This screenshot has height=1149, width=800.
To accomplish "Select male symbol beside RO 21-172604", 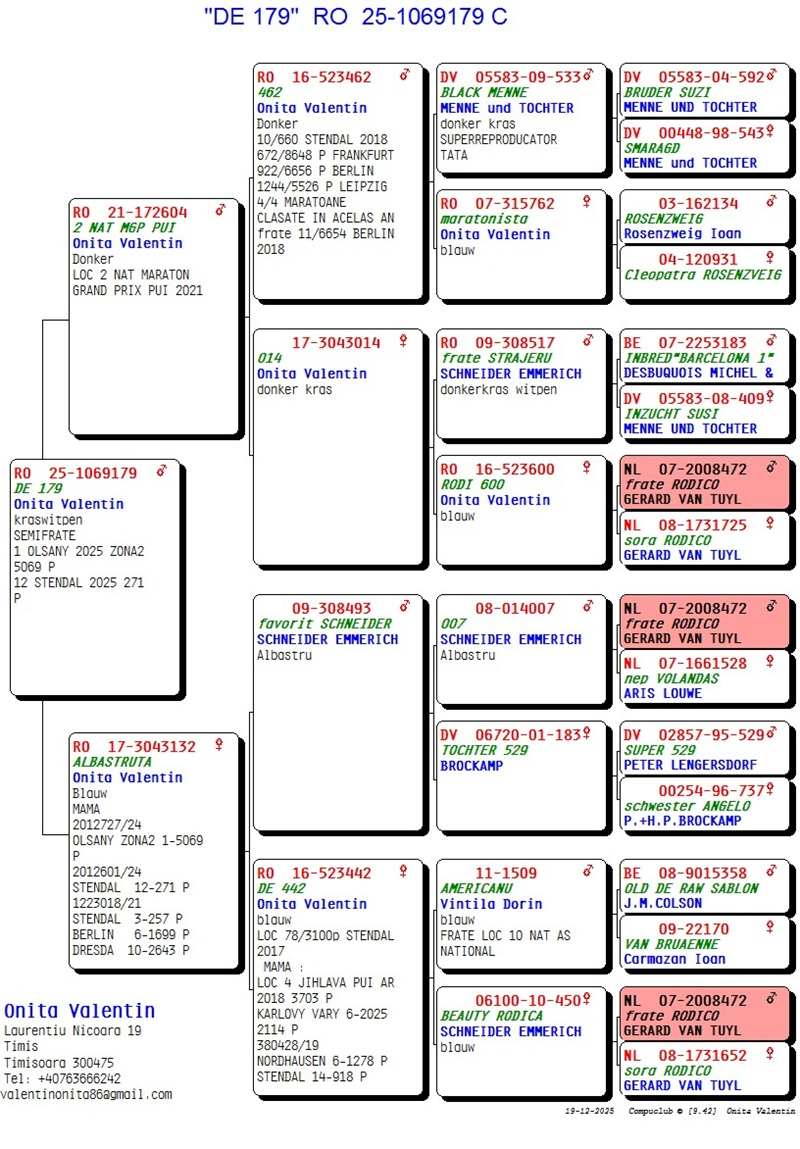I will click(220, 211).
